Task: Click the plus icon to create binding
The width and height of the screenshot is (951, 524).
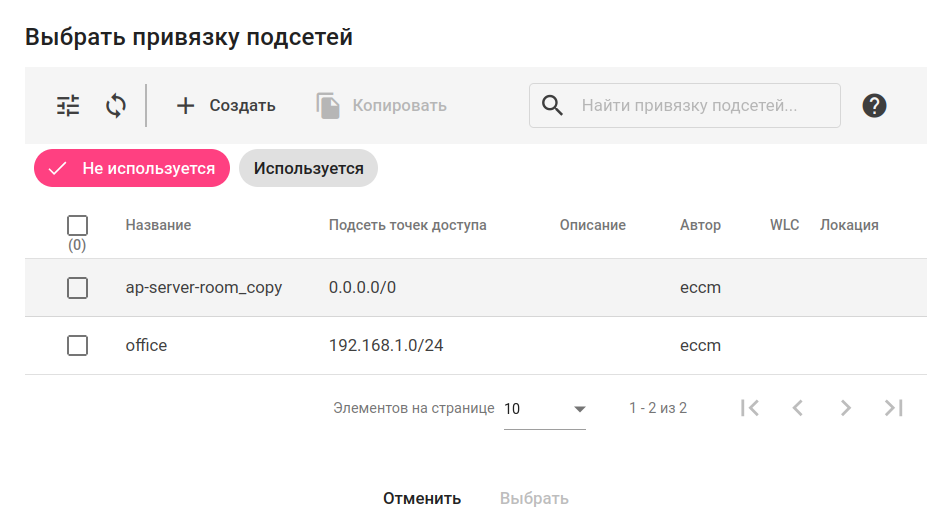Action: (x=185, y=105)
